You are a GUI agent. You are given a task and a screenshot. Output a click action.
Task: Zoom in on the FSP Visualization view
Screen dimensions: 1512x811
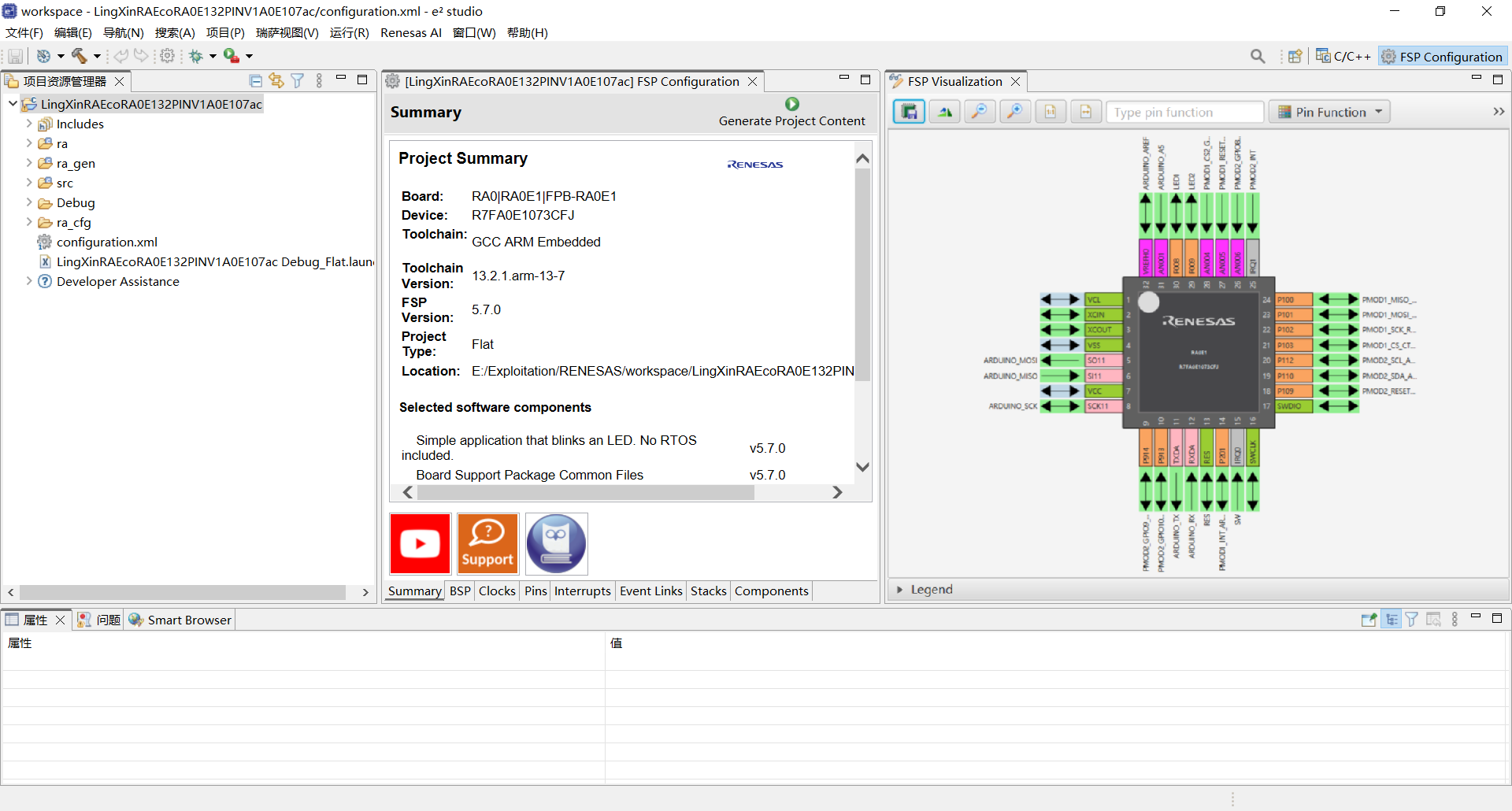click(x=1015, y=112)
